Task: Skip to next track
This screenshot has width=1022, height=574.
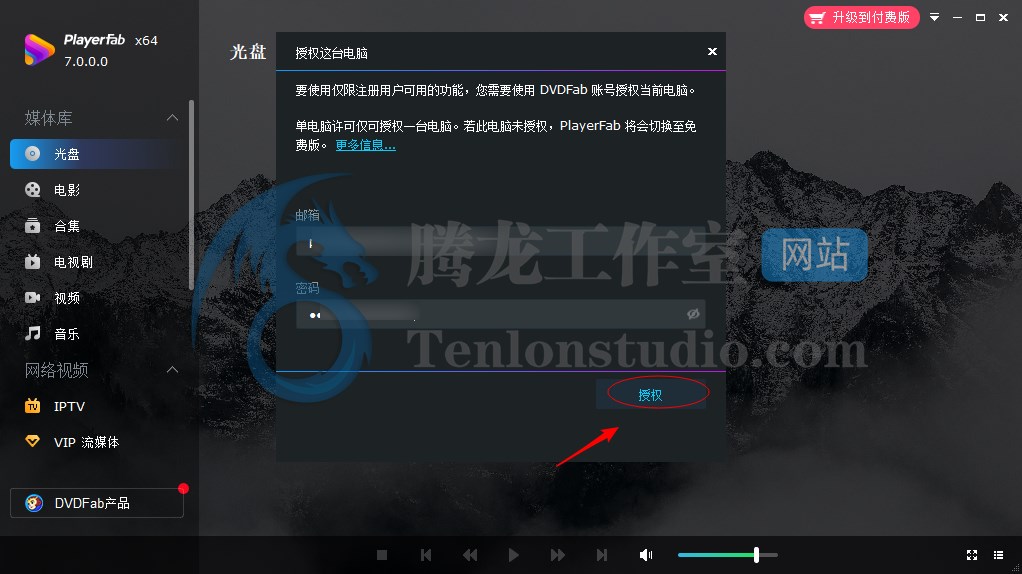Action: (x=602, y=555)
